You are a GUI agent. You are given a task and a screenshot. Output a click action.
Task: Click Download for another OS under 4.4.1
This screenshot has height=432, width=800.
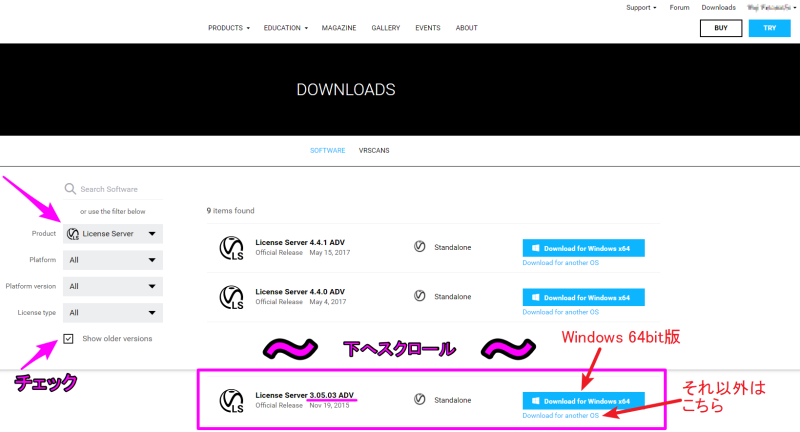point(560,263)
